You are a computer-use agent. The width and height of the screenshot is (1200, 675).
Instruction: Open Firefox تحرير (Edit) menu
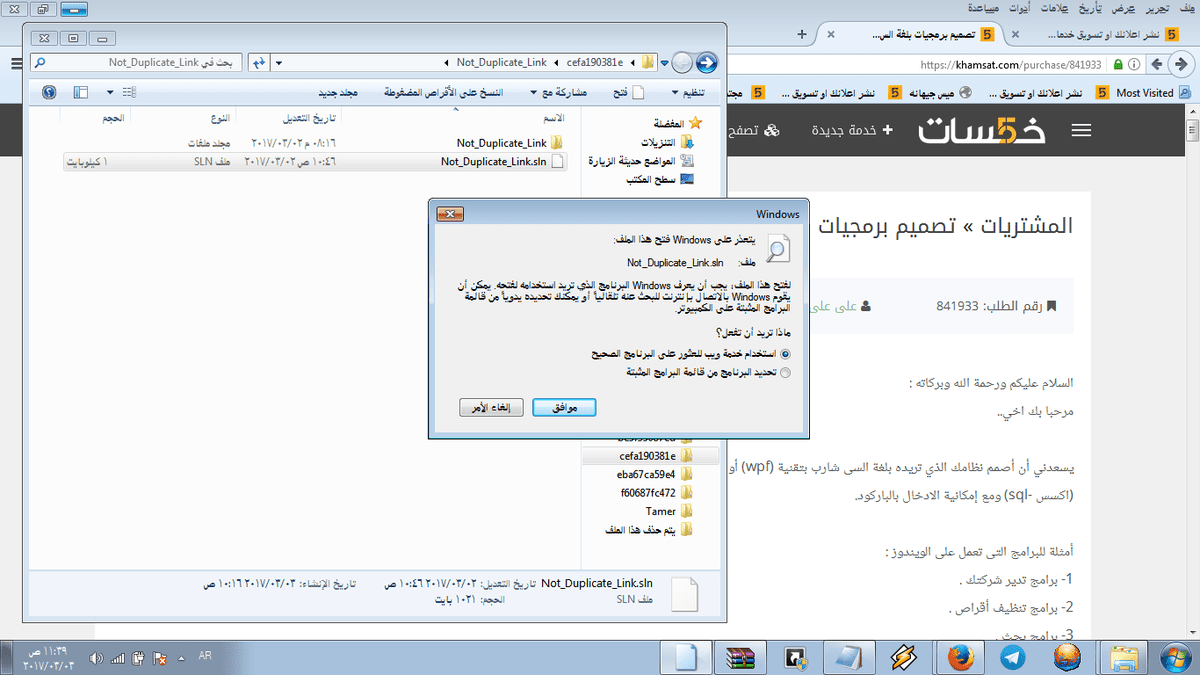click(1155, 8)
